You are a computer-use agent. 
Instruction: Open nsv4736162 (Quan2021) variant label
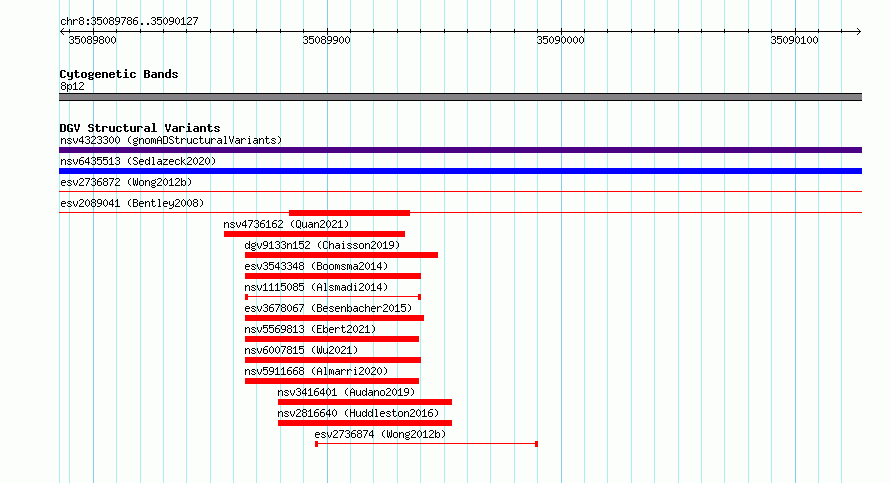tap(286, 224)
